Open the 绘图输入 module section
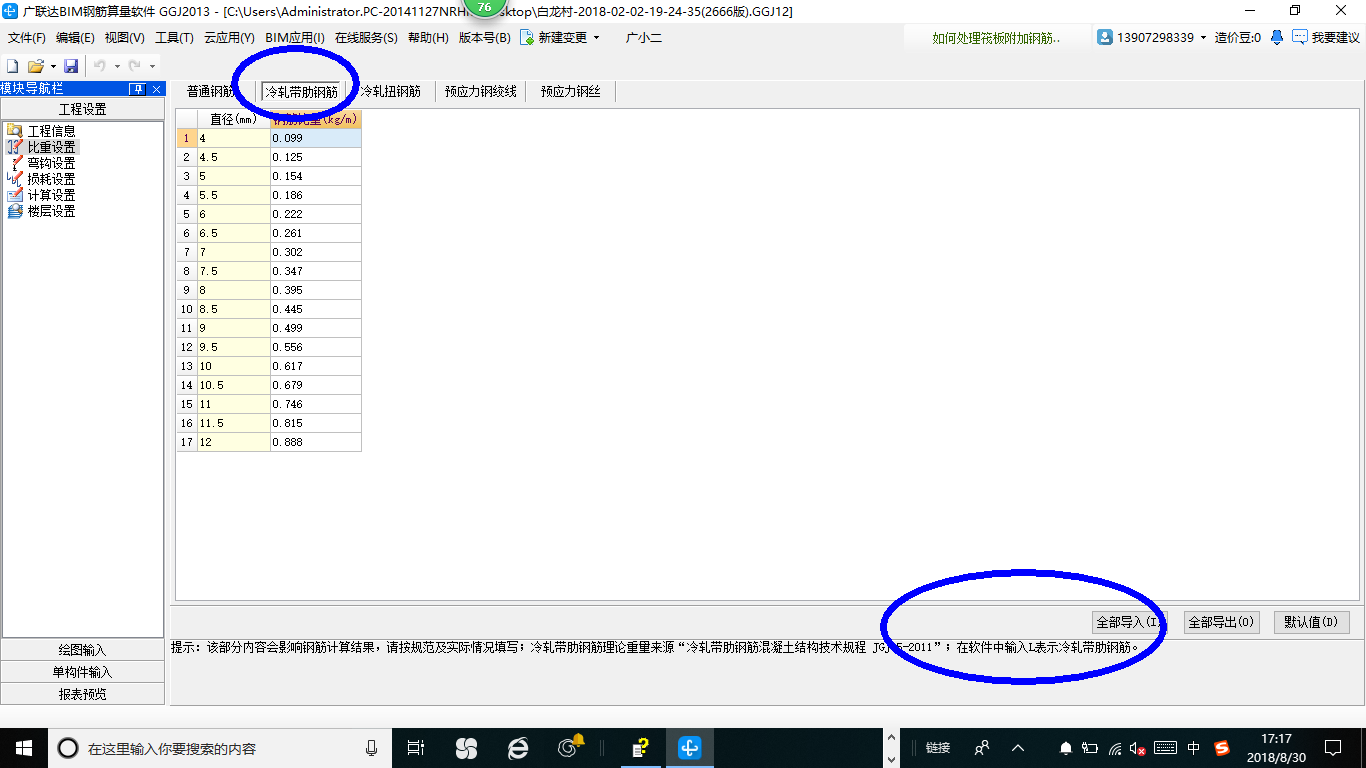Viewport: 1366px width, 768px height. pos(82,650)
